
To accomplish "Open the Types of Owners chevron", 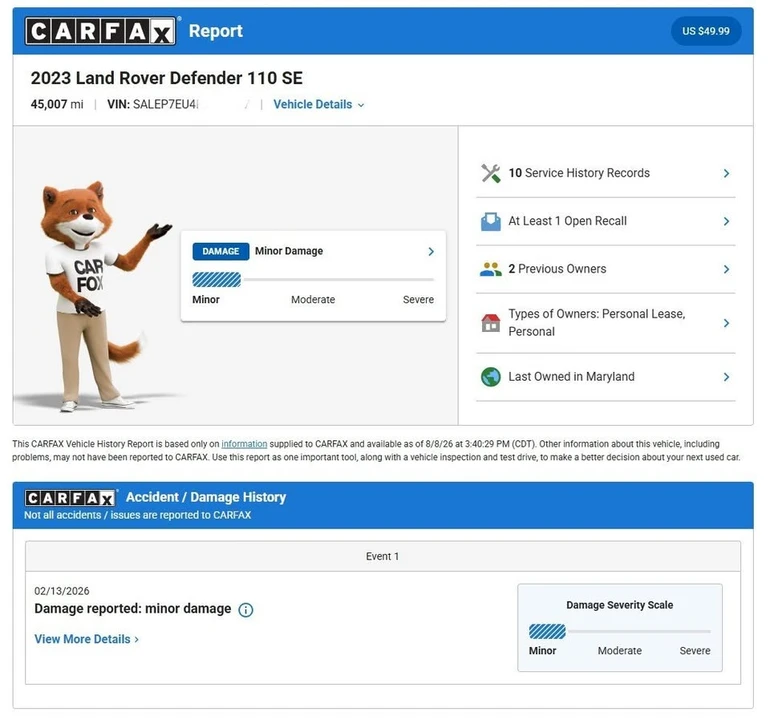I will click(x=726, y=323).
